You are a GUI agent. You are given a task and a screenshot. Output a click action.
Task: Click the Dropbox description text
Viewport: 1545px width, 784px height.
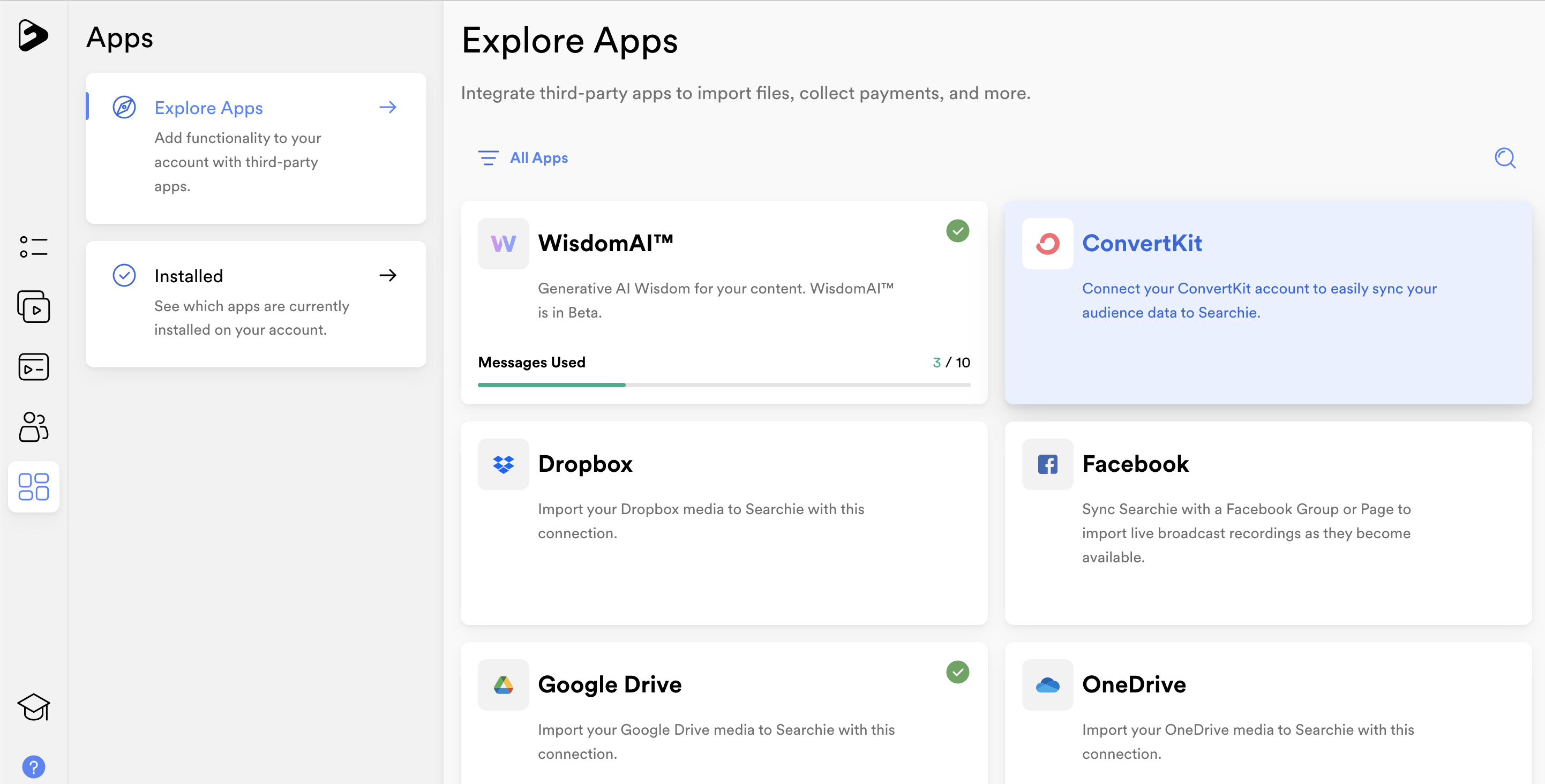701,521
